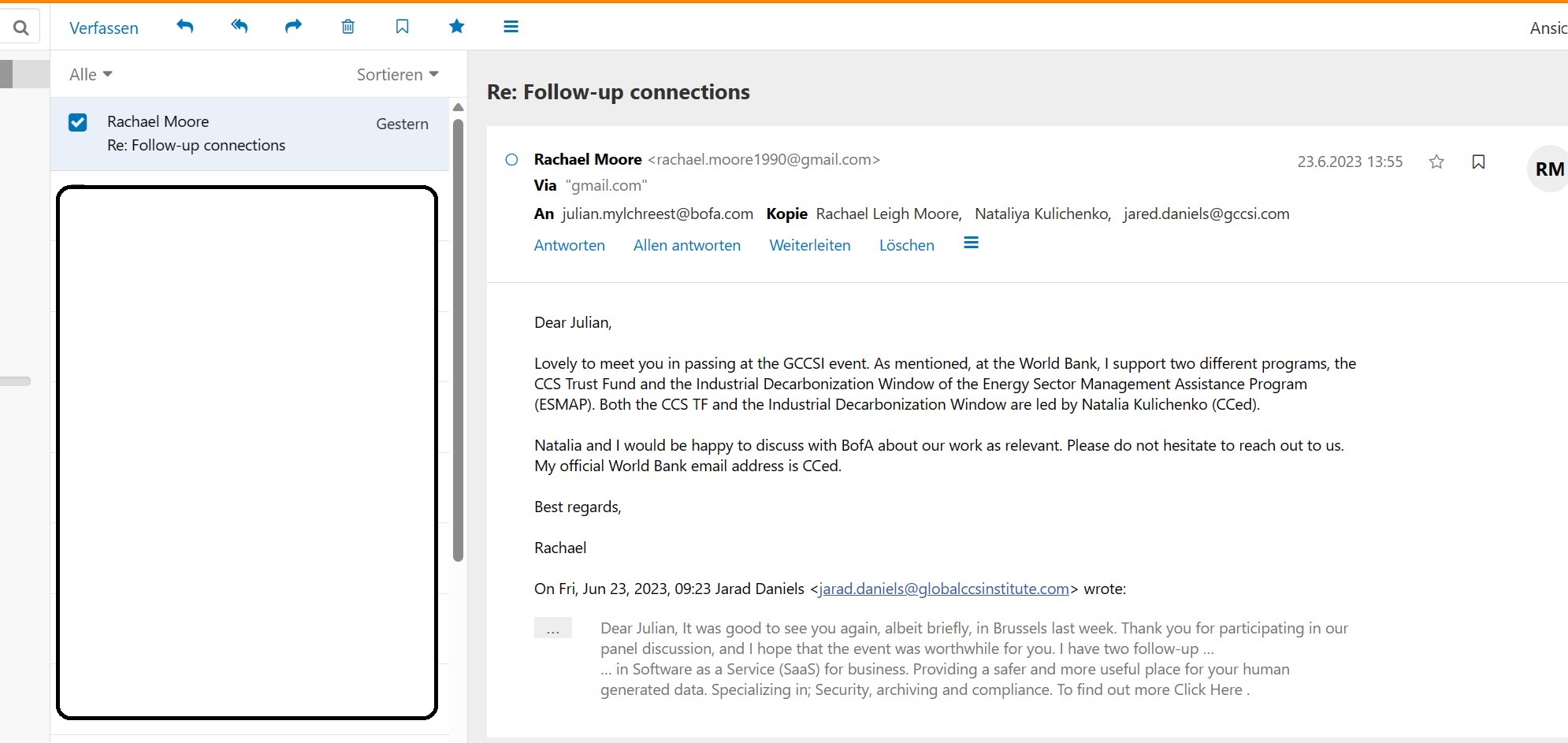Open message more-options hamburger icon

click(971, 243)
